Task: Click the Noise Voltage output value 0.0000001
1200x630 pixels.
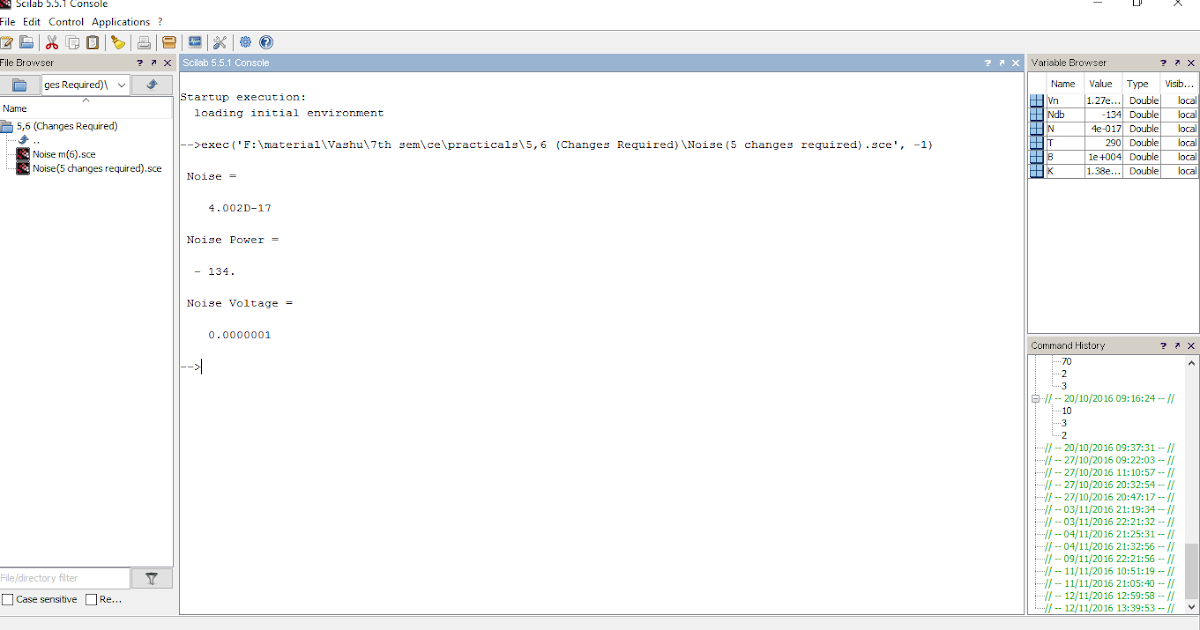Action: (x=240, y=335)
